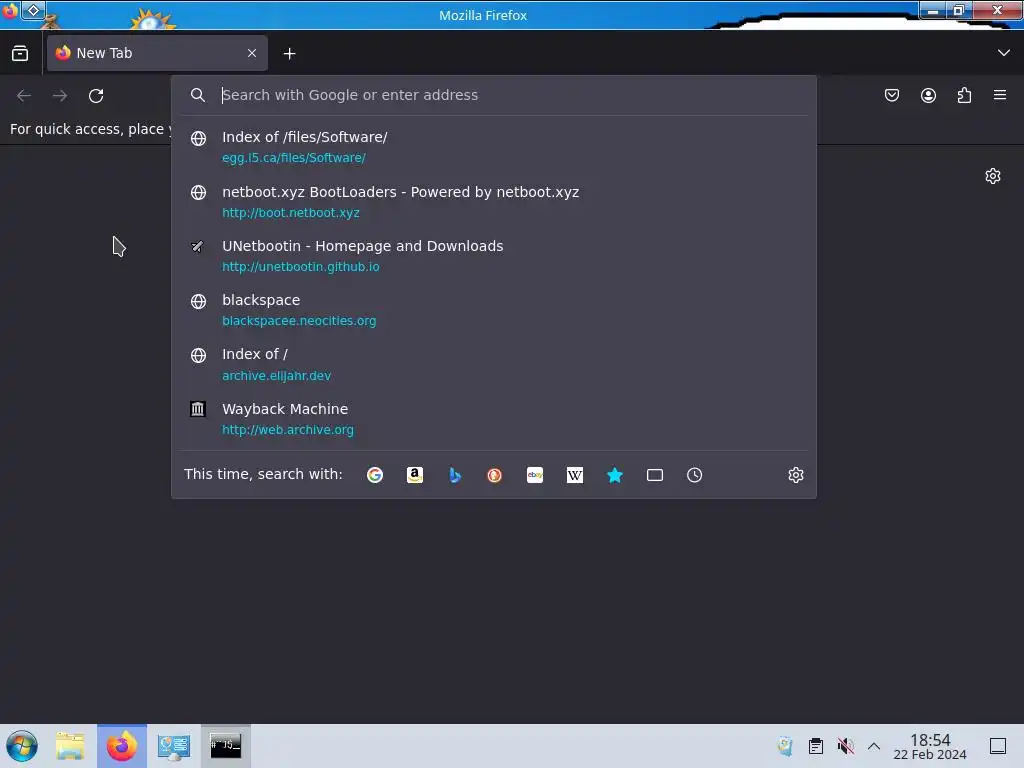Image resolution: width=1024 pixels, height=768 pixels.
Task: Open the Extensions puzzle icon
Action: (964, 95)
